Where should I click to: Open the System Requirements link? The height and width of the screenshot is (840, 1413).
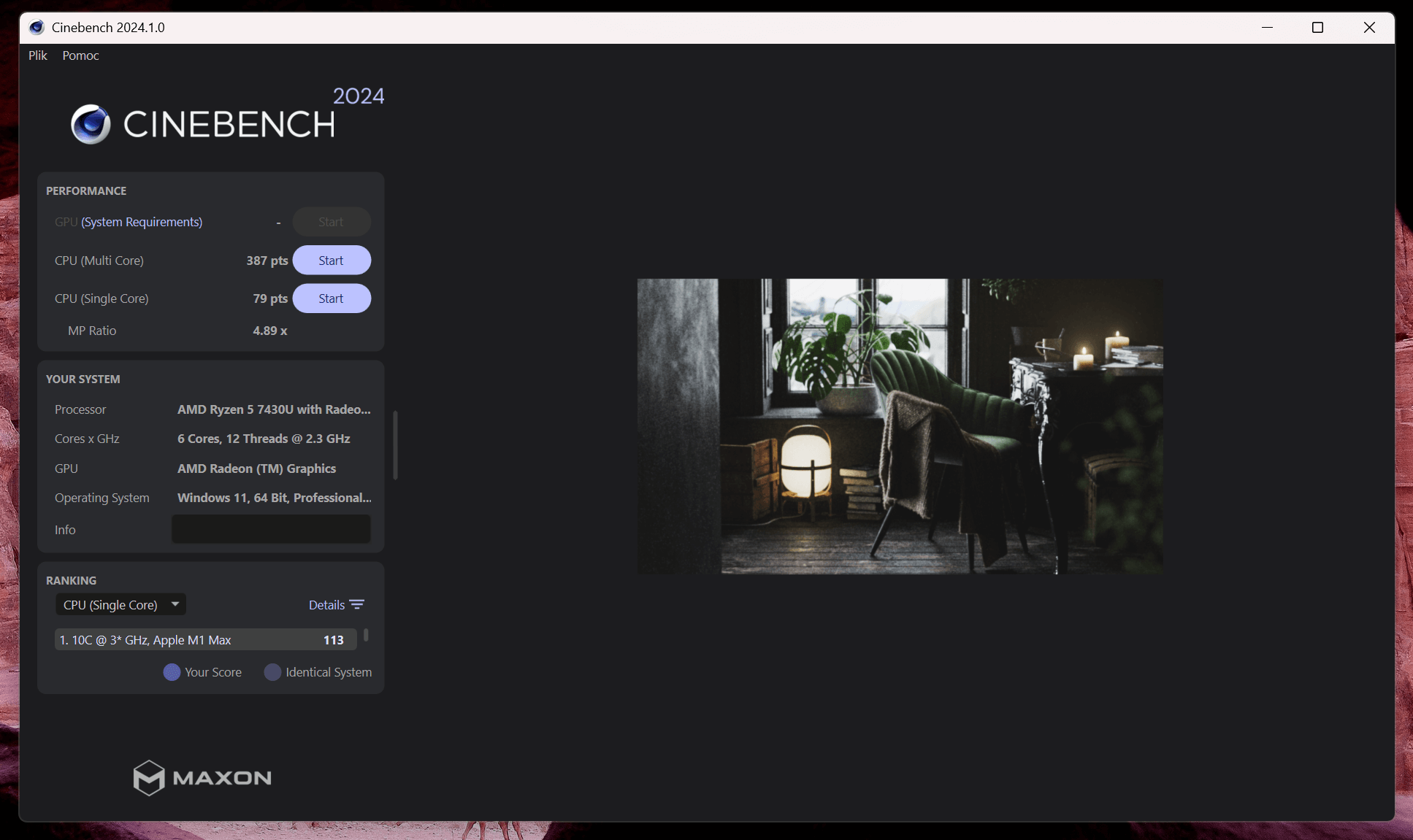point(142,222)
